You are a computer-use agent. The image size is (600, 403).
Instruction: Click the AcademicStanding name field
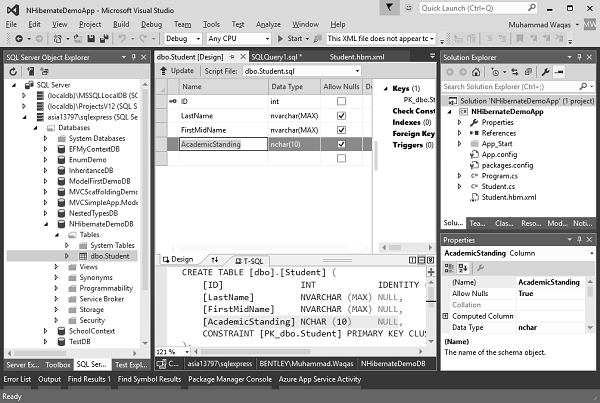pos(222,144)
